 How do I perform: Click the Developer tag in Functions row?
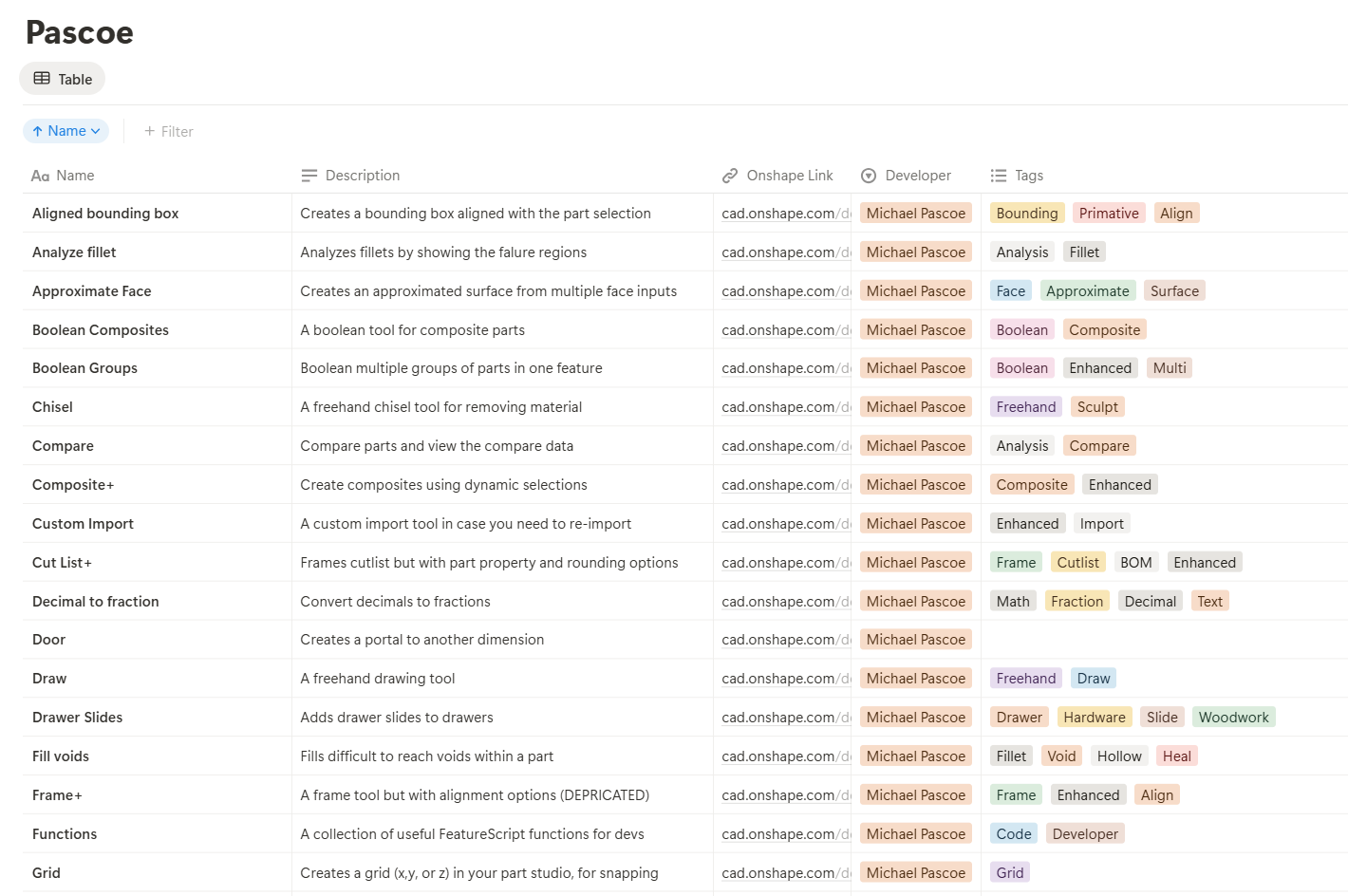point(1085,834)
